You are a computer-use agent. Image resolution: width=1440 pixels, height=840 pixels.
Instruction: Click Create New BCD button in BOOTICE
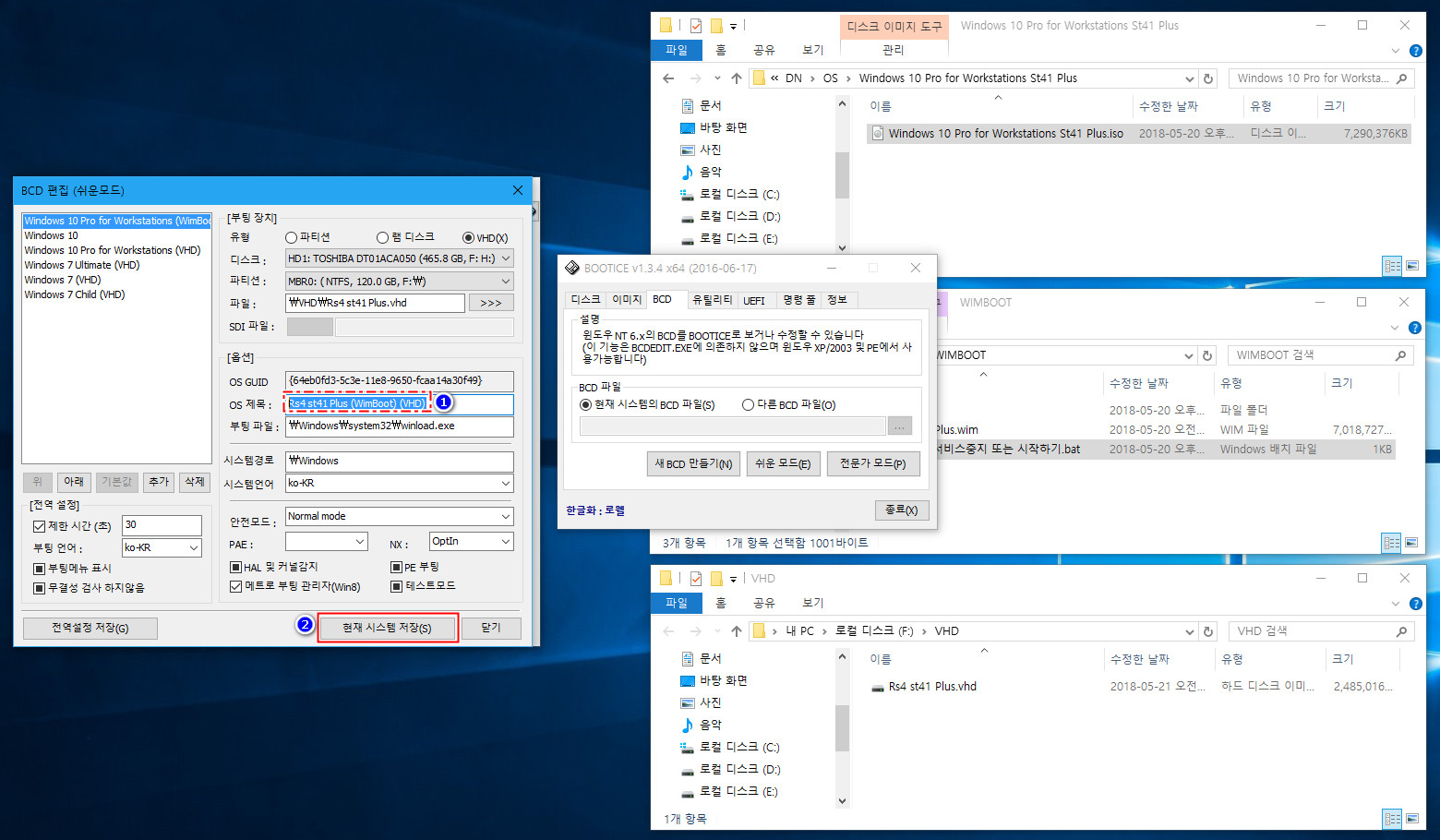coord(693,463)
